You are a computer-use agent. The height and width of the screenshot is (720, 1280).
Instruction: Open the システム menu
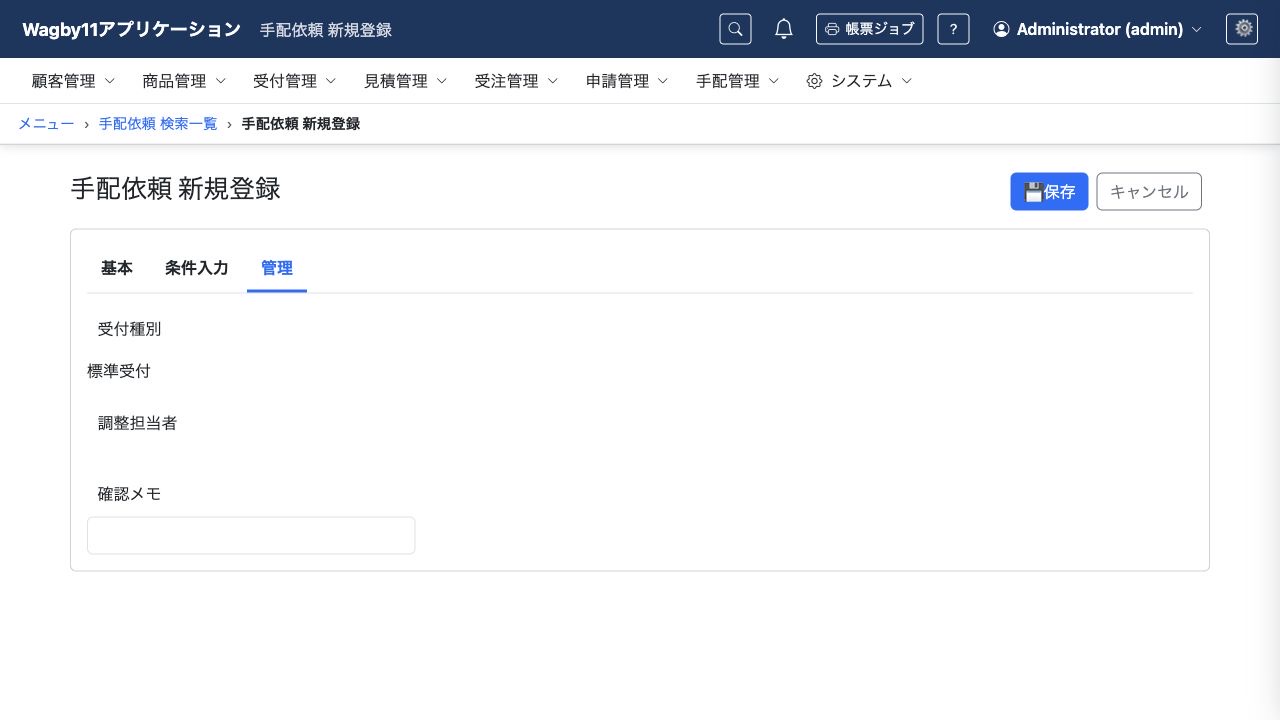point(860,81)
